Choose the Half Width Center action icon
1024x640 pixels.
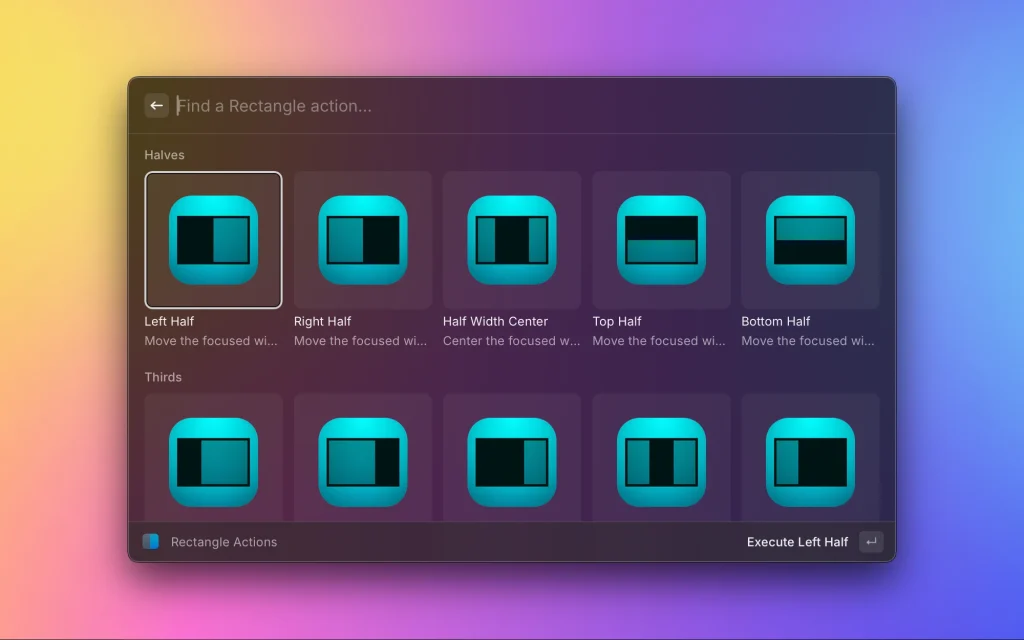coord(511,239)
